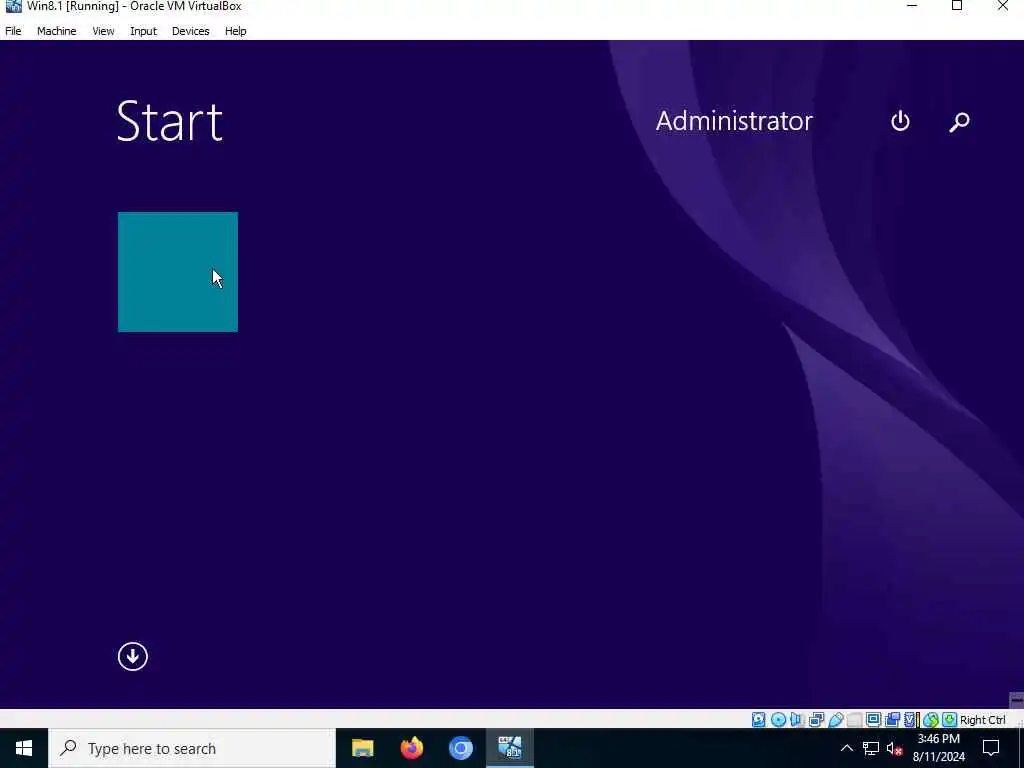
Task: Click the virtualization features V indicator
Action: (910, 720)
